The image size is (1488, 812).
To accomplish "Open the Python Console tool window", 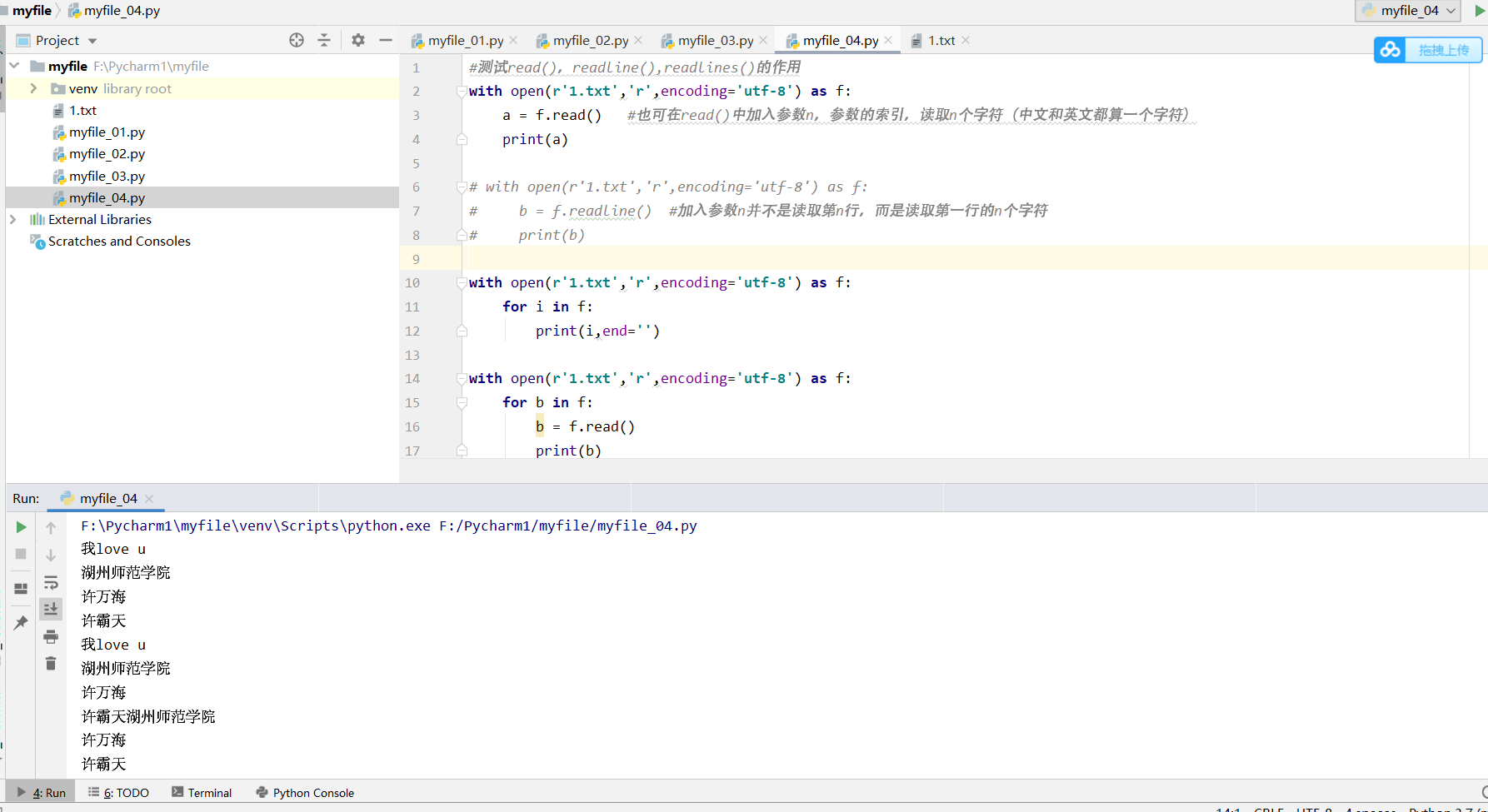I will 305,792.
